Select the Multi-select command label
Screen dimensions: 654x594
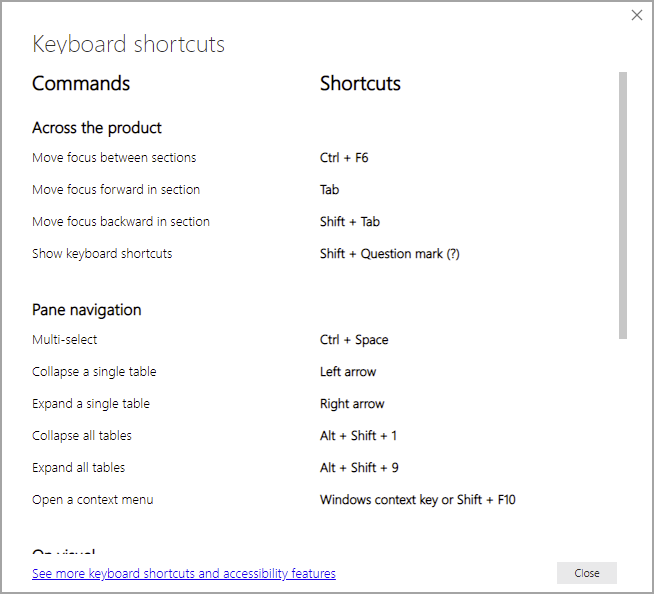pyautogui.click(x=65, y=340)
